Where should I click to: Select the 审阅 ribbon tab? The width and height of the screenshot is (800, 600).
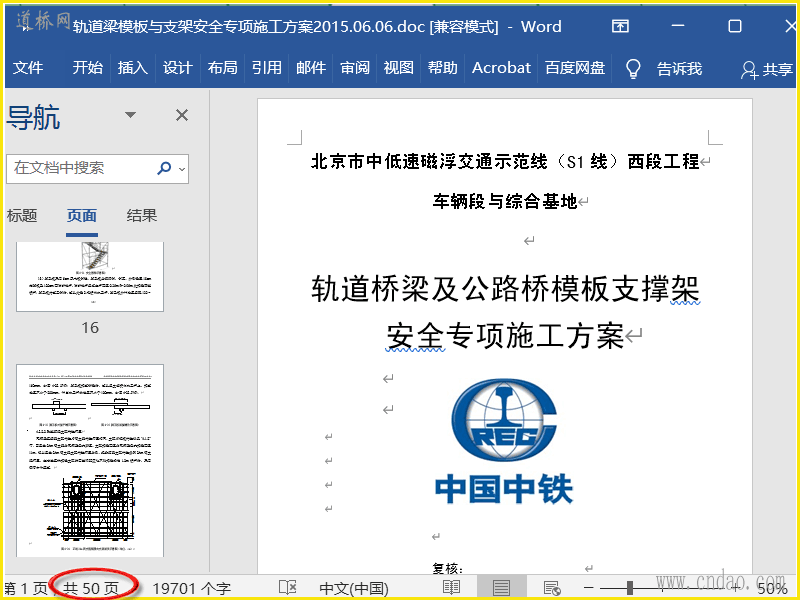coord(355,68)
